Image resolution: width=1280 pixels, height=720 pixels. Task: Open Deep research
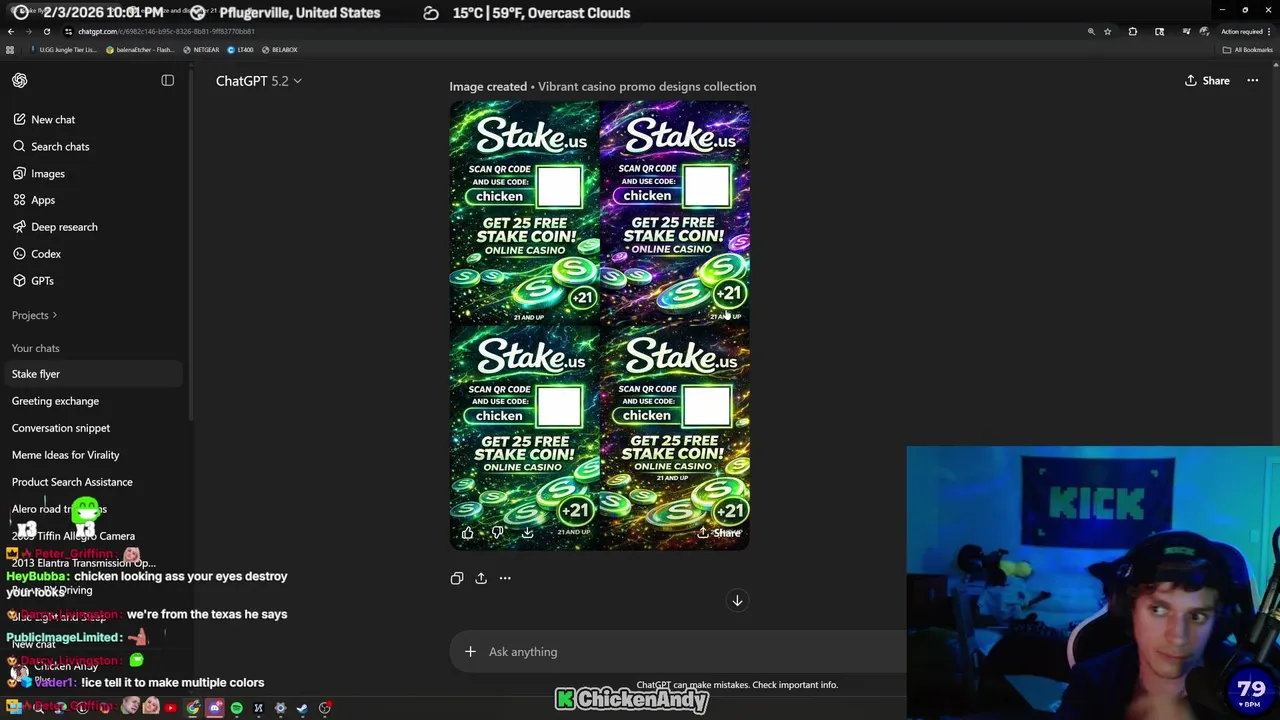pos(55,227)
